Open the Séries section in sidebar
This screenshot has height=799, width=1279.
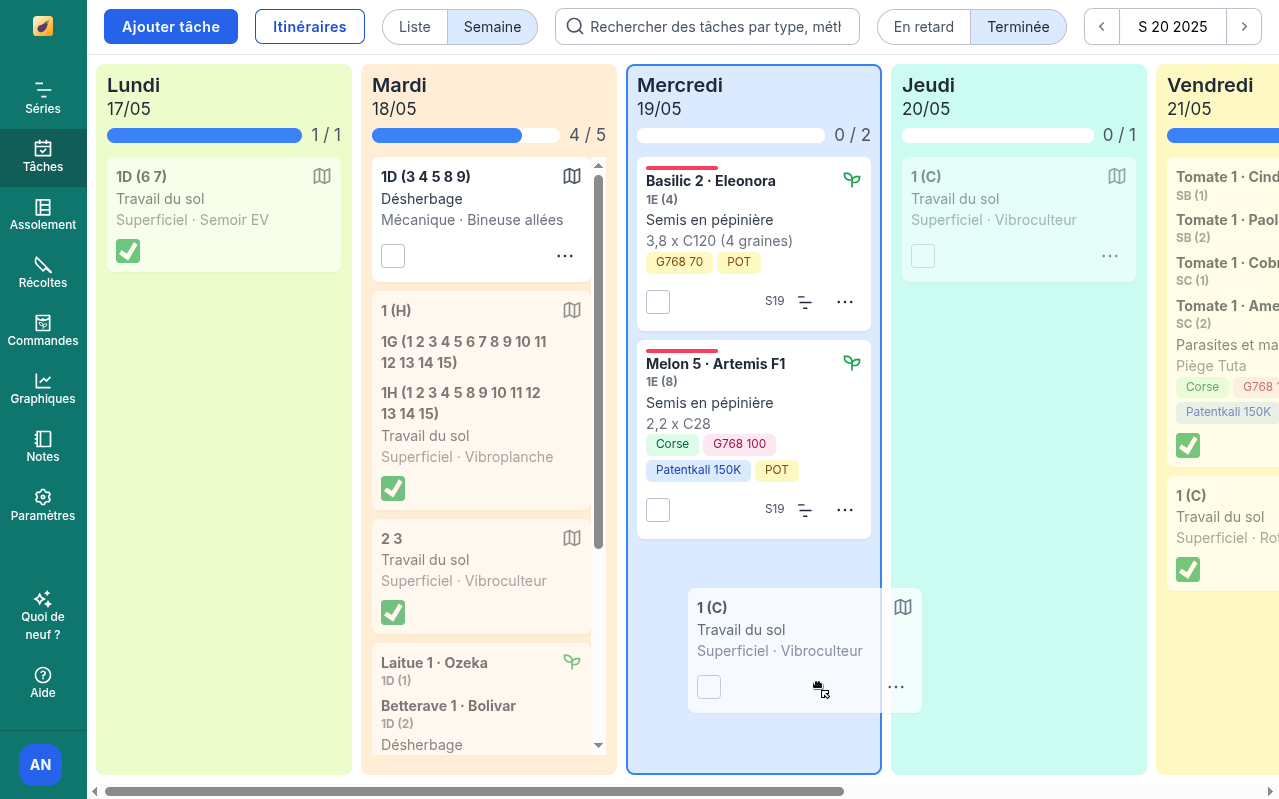click(x=43, y=98)
